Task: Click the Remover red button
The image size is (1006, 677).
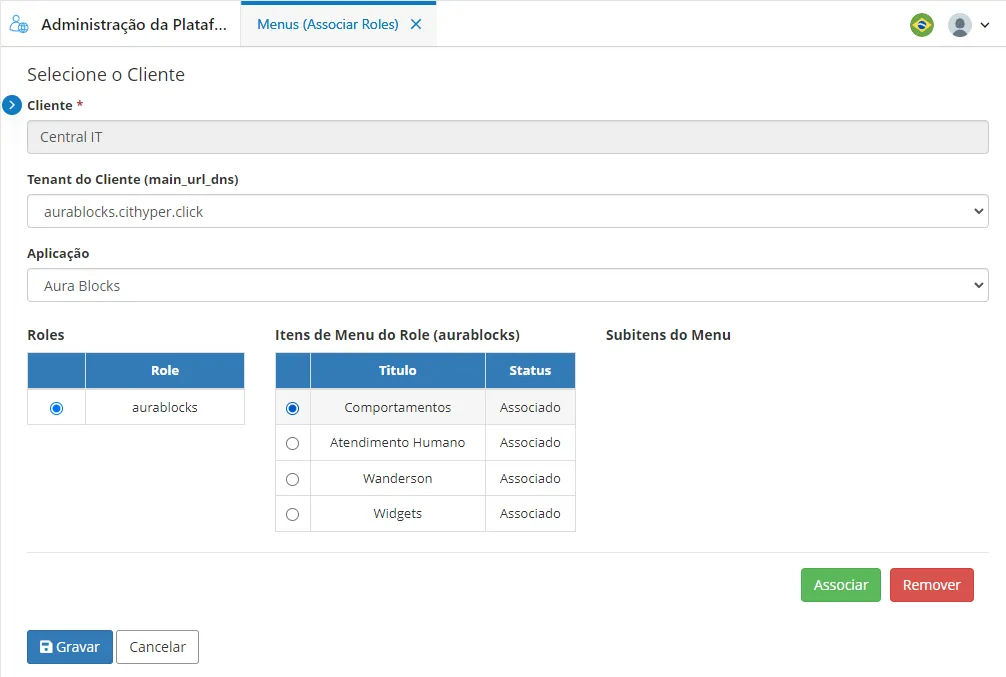Action: coord(932,585)
